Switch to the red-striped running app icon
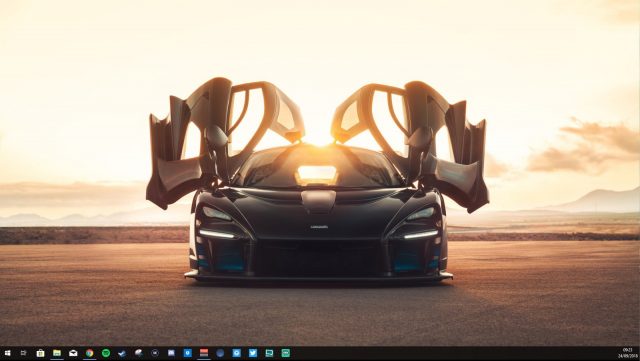Image resolution: width=640 pixels, height=361 pixels. click(204, 353)
